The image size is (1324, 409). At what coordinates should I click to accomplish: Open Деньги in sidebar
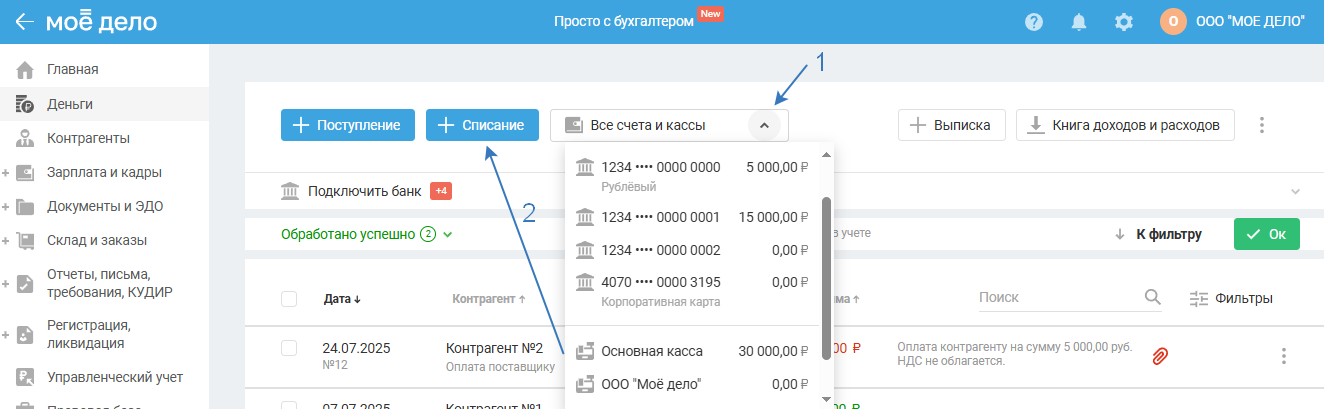[70, 104]
